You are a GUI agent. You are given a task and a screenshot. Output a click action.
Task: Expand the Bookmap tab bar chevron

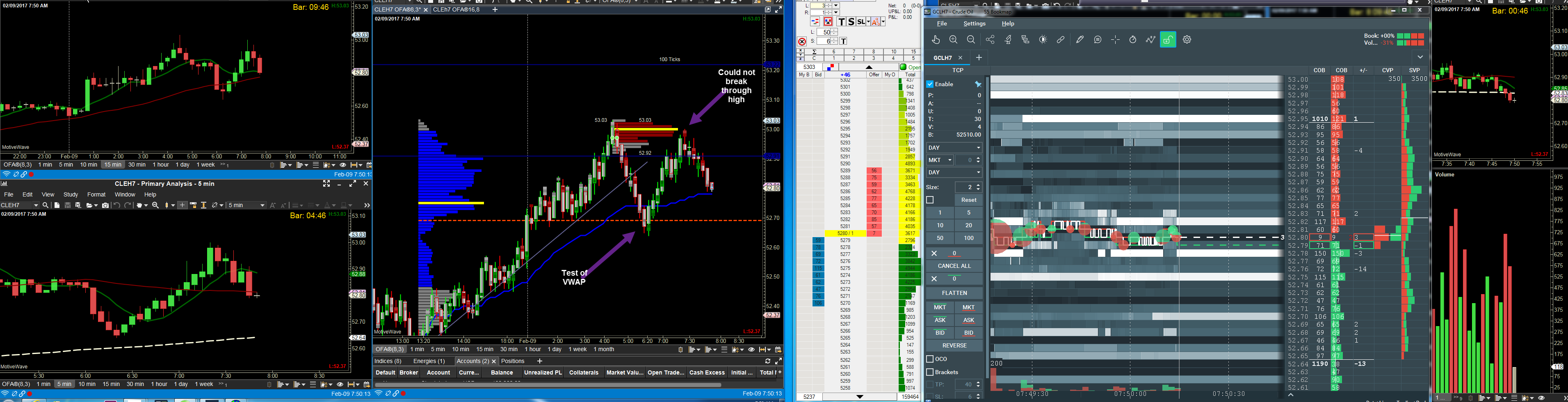1420,57
